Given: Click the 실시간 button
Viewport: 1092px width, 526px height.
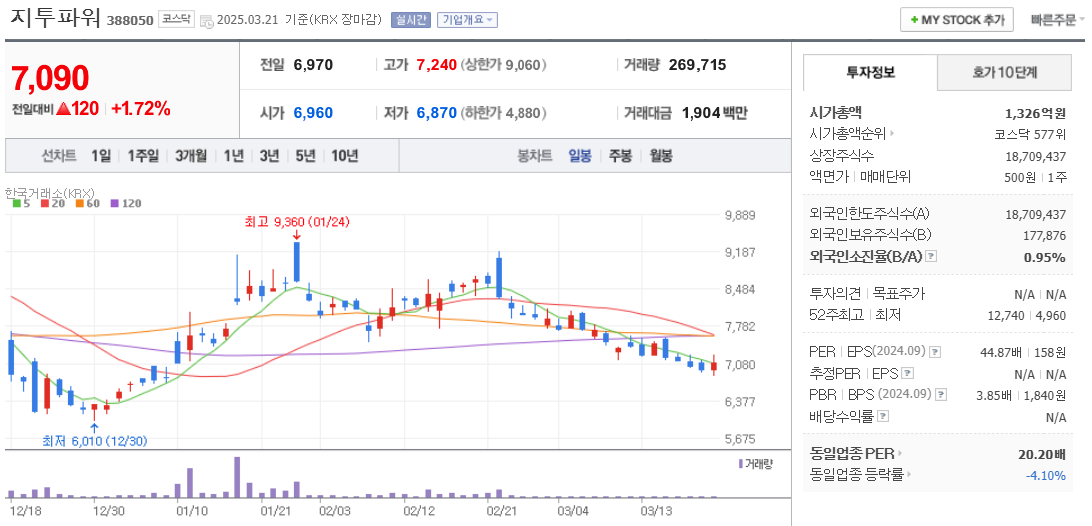Looking at the screenshot, I should [x=412, y=20].
